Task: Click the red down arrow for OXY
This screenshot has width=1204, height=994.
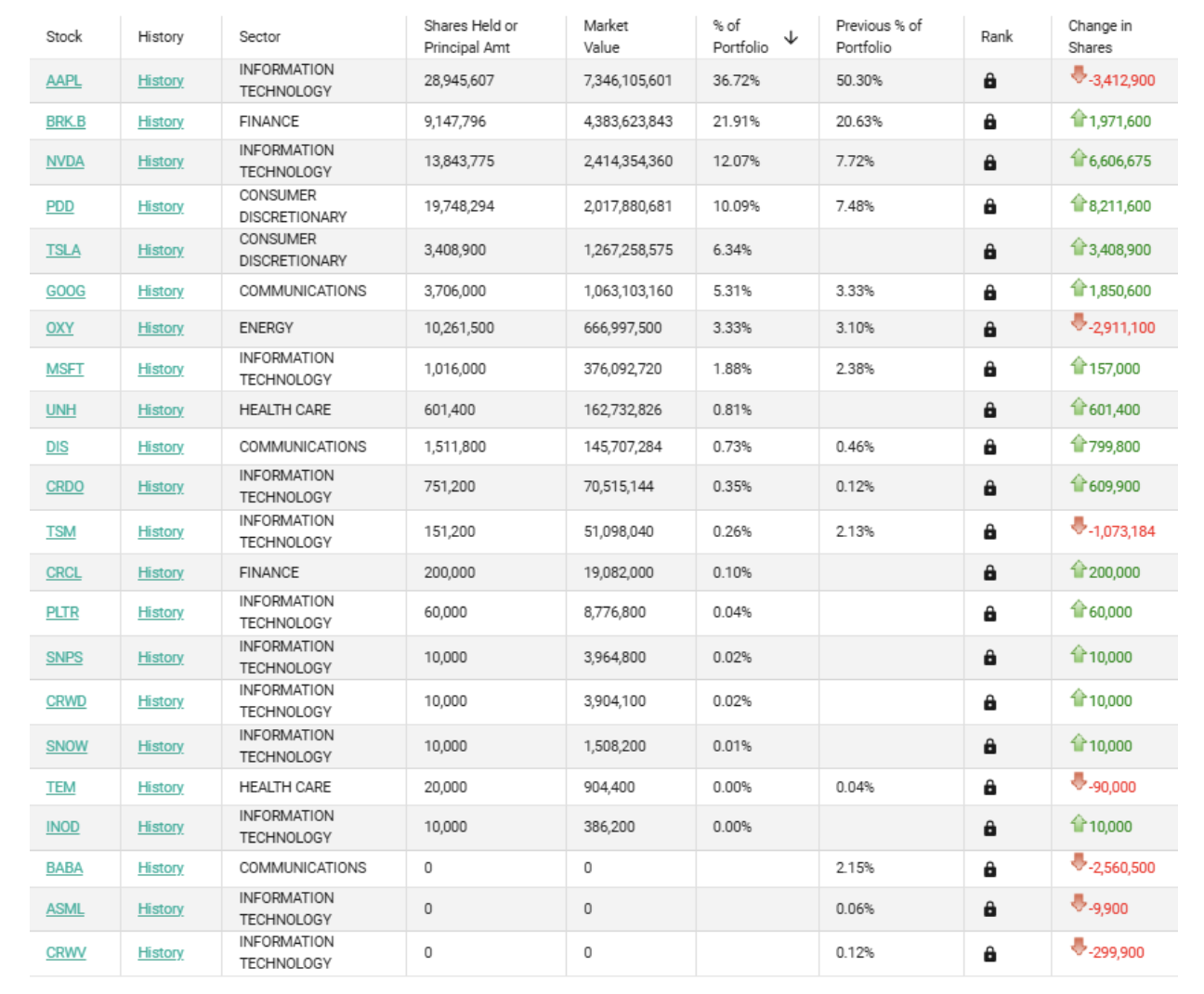Action: pyautogui.click(x=1079, y=322)
